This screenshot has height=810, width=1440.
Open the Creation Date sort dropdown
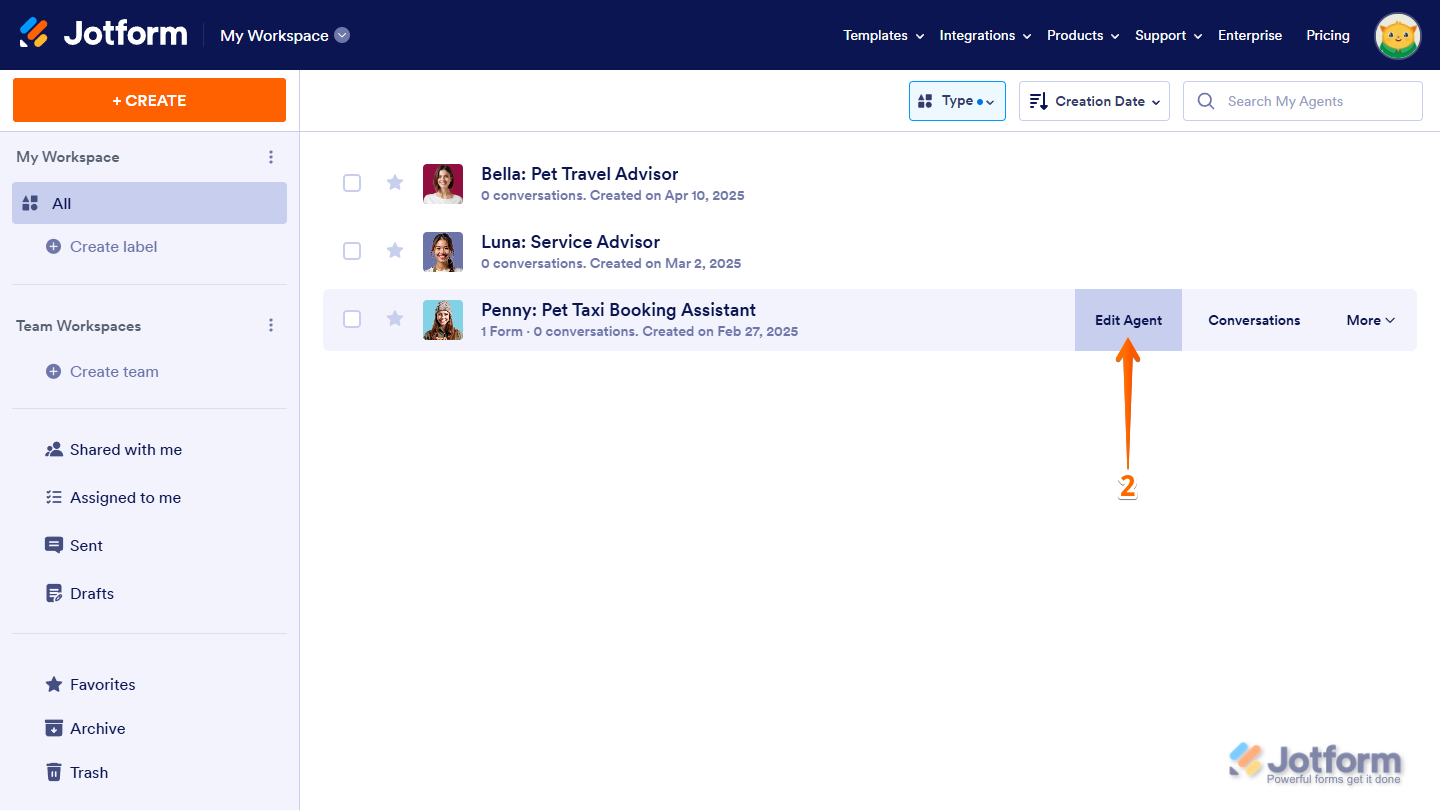(1094, 101)
